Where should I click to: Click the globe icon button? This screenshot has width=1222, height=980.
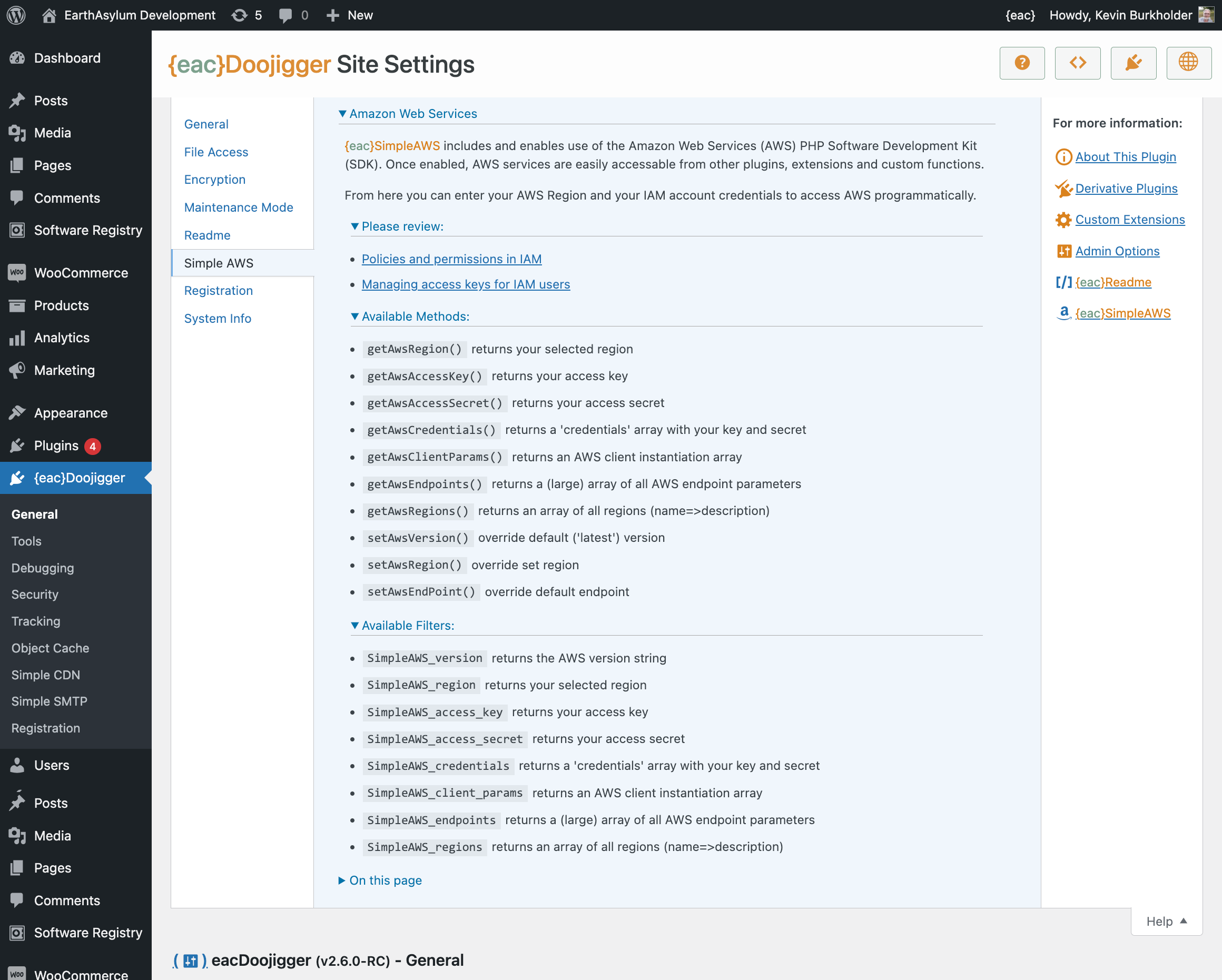[1188, 63]
